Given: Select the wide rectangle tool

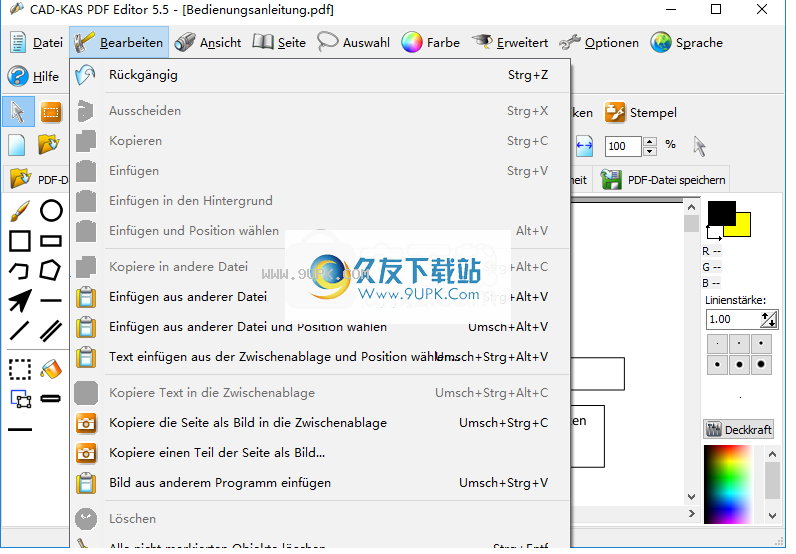Looking at the screenshot, I should tap(51, 241).
